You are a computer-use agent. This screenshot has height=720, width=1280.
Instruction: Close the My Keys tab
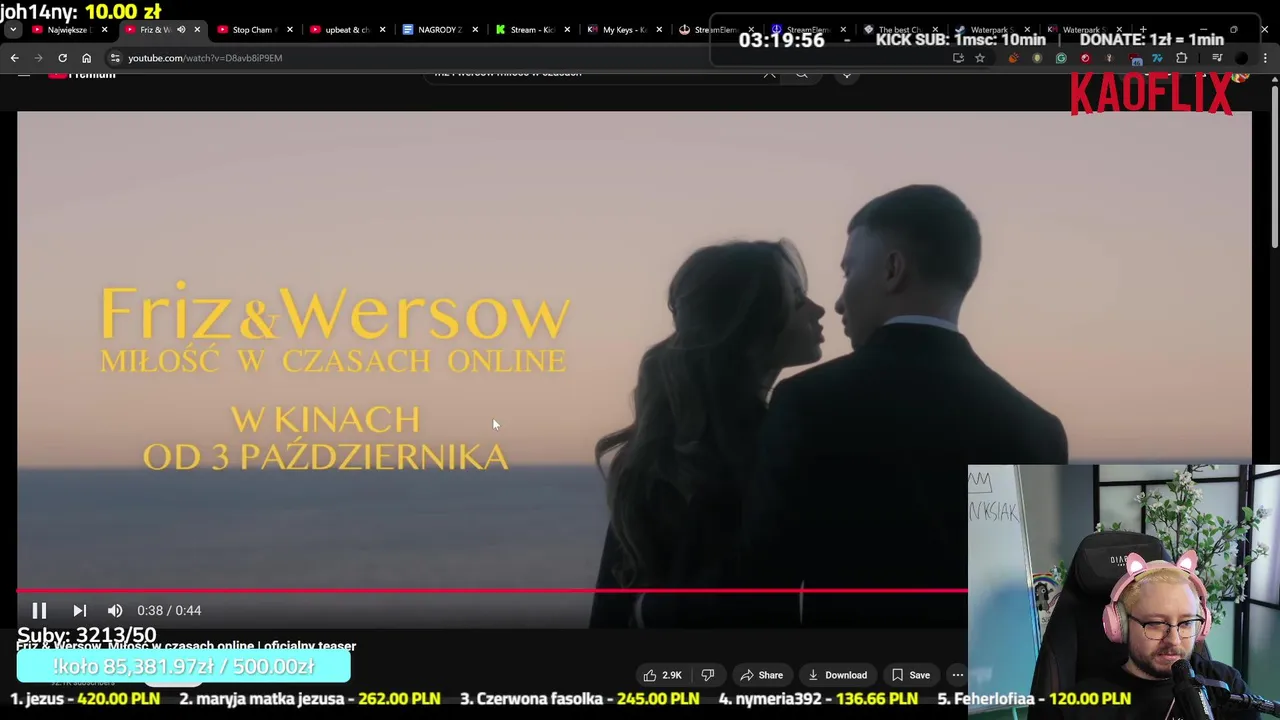659,30
